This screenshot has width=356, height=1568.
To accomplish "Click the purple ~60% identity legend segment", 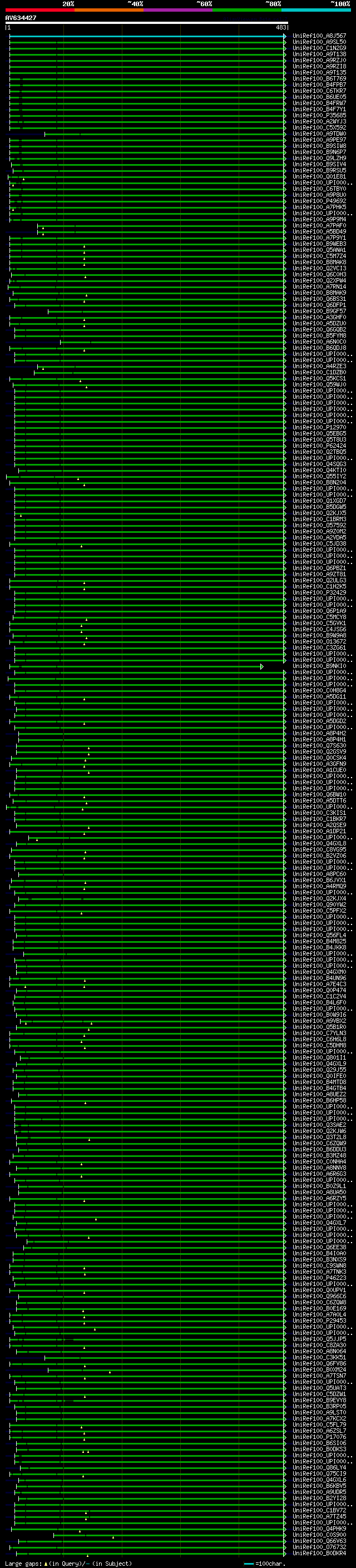I will 179,11.
